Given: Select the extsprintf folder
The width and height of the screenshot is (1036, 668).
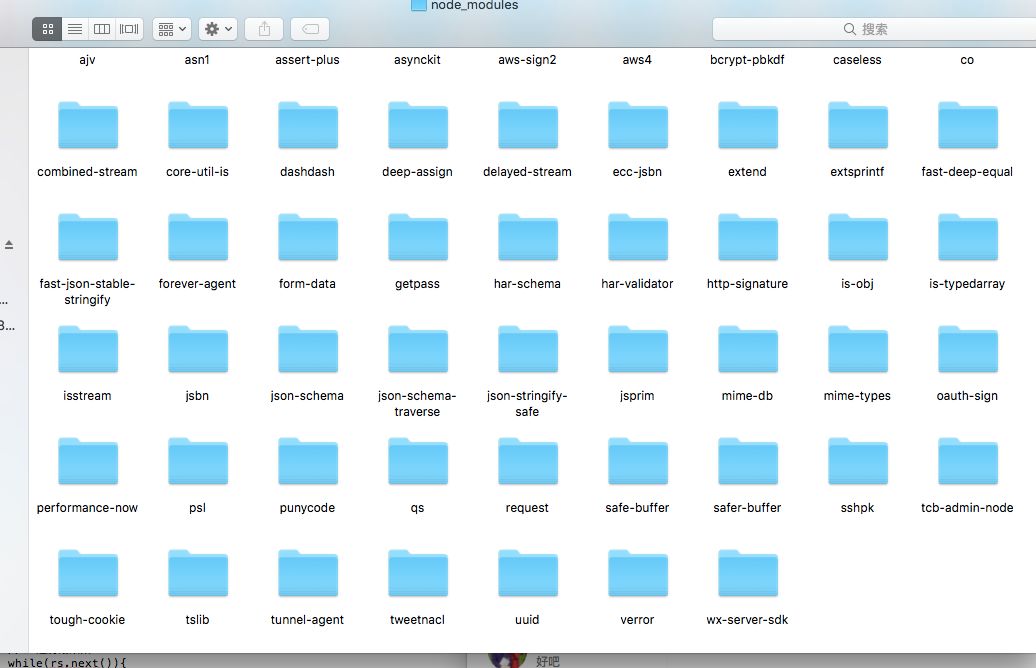Looking at the screenshot, I should point(858,125).
